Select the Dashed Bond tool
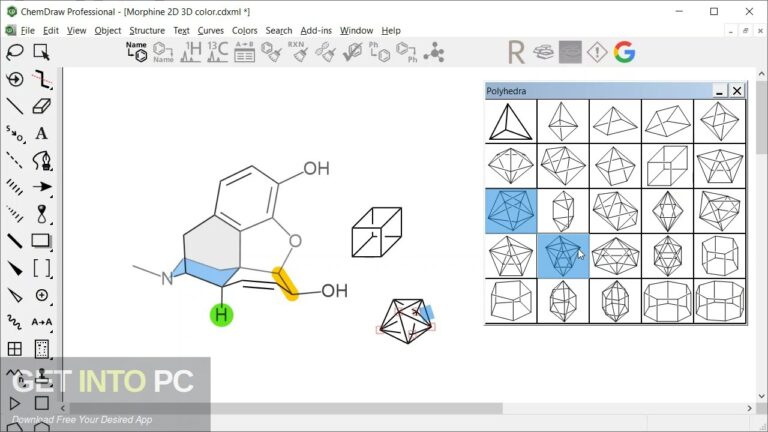 (x=15, y=160)
